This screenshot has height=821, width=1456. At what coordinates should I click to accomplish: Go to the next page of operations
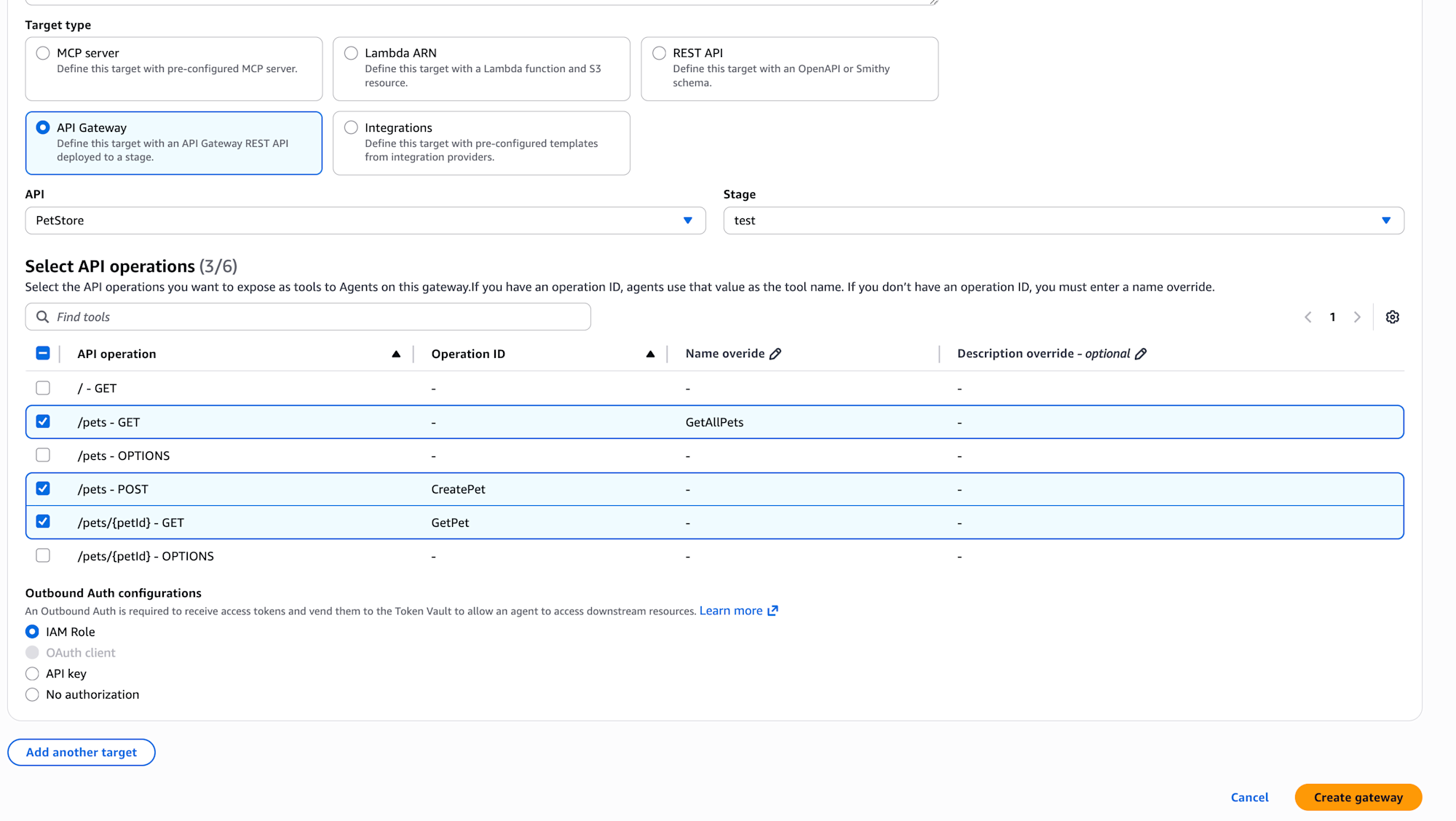pyautogui.click(x=1357, y=317)
